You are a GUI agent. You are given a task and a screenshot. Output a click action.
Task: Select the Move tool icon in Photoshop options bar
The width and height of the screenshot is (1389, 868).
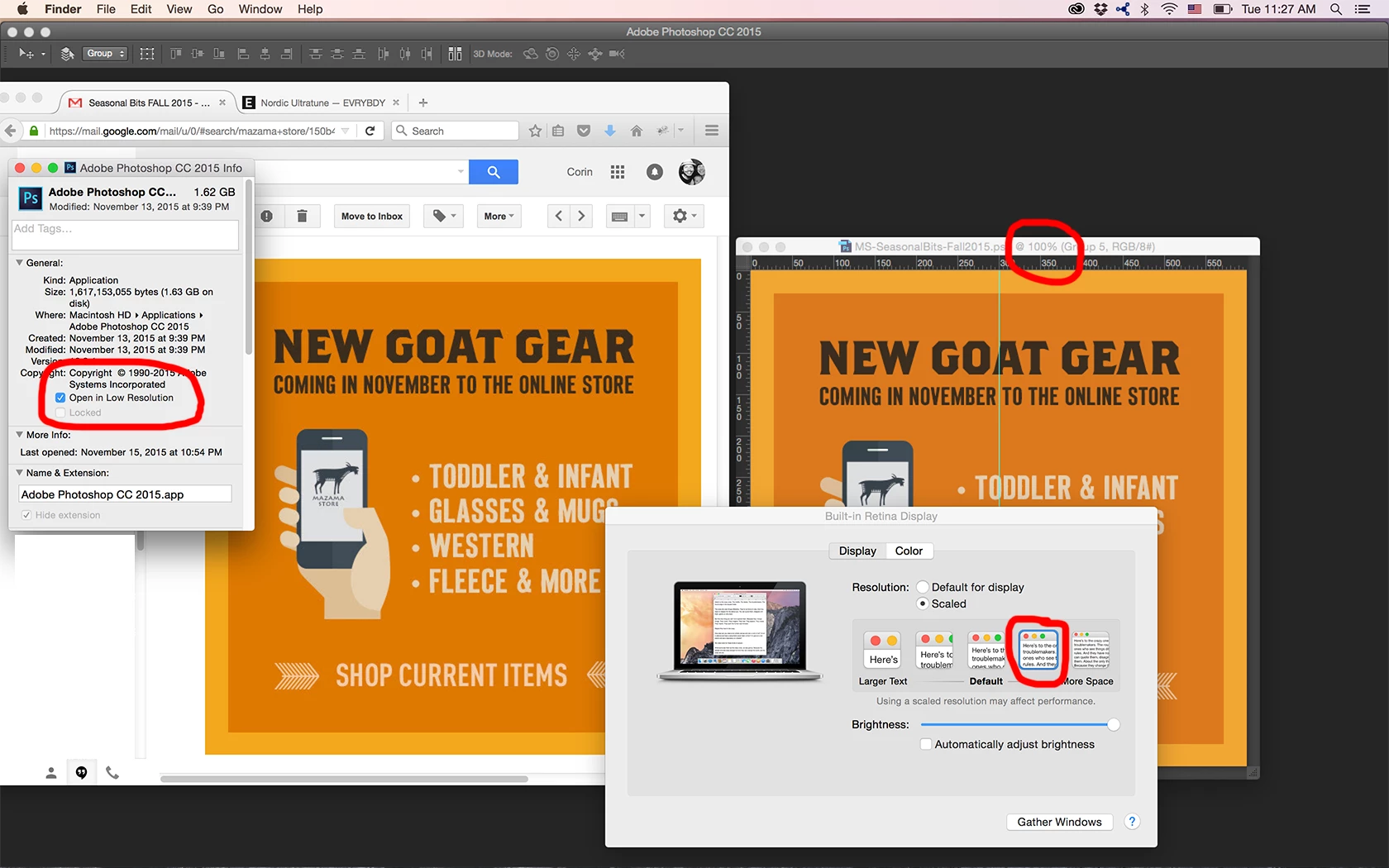[x=26, y=54]
